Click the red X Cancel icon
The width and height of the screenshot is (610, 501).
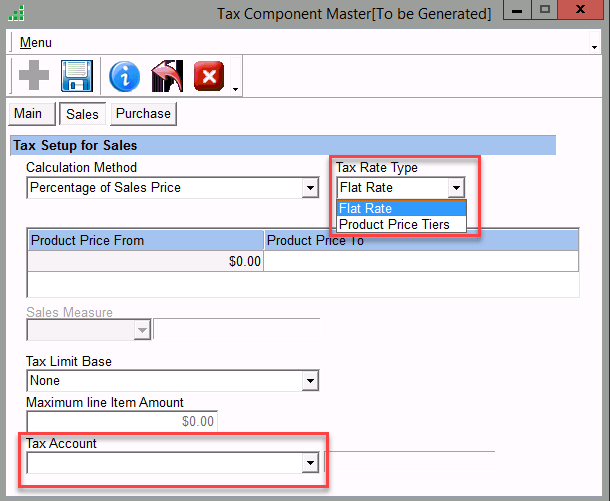tap(209, 76)
